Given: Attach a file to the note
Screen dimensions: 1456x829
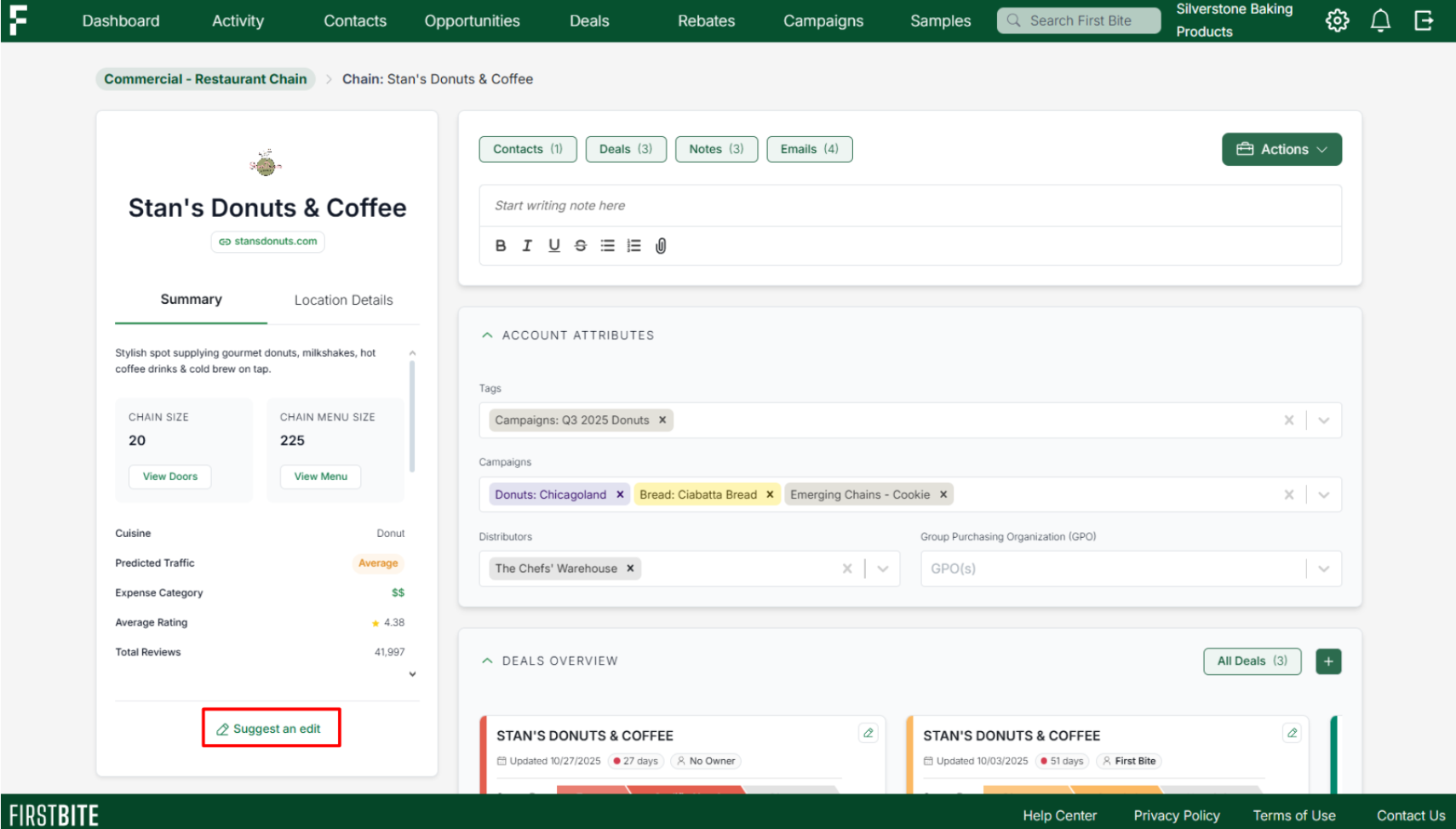Looking at the screenshot, I should pyautogui.click(x=661, y=246).
